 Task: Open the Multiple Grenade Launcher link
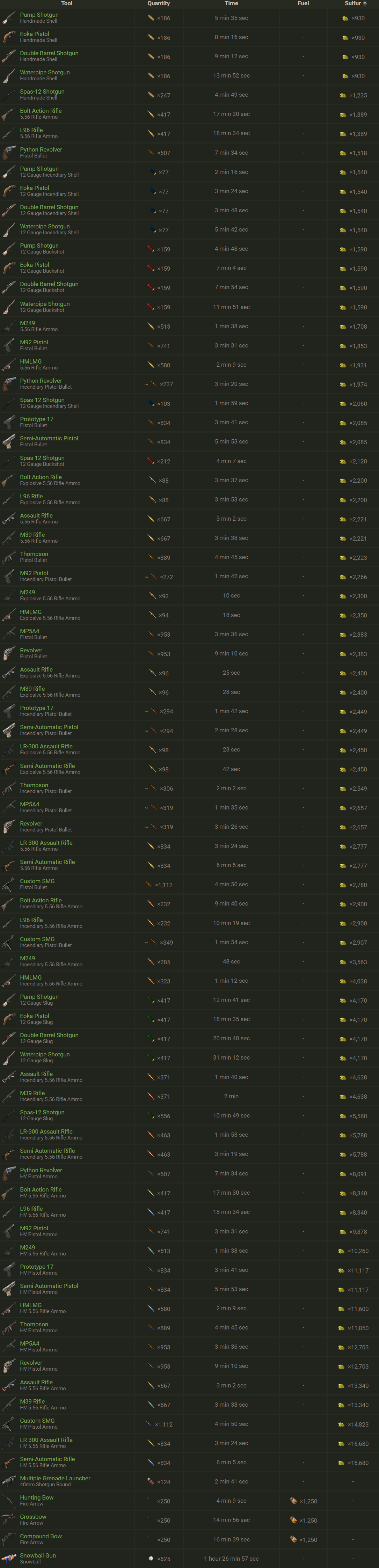[x=55, y=1478]
